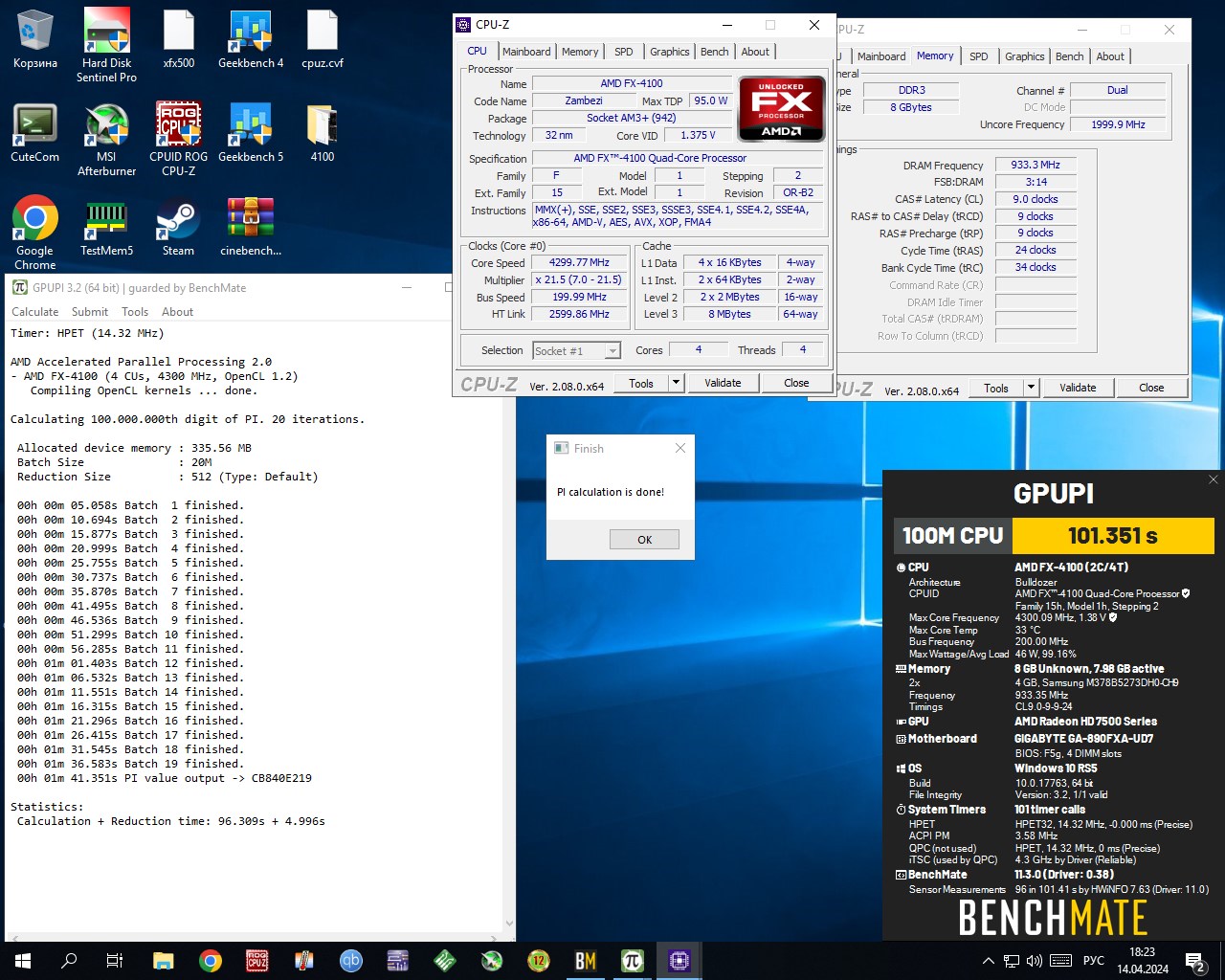Click Tools button in front CPU-Z

pos(641,383)
